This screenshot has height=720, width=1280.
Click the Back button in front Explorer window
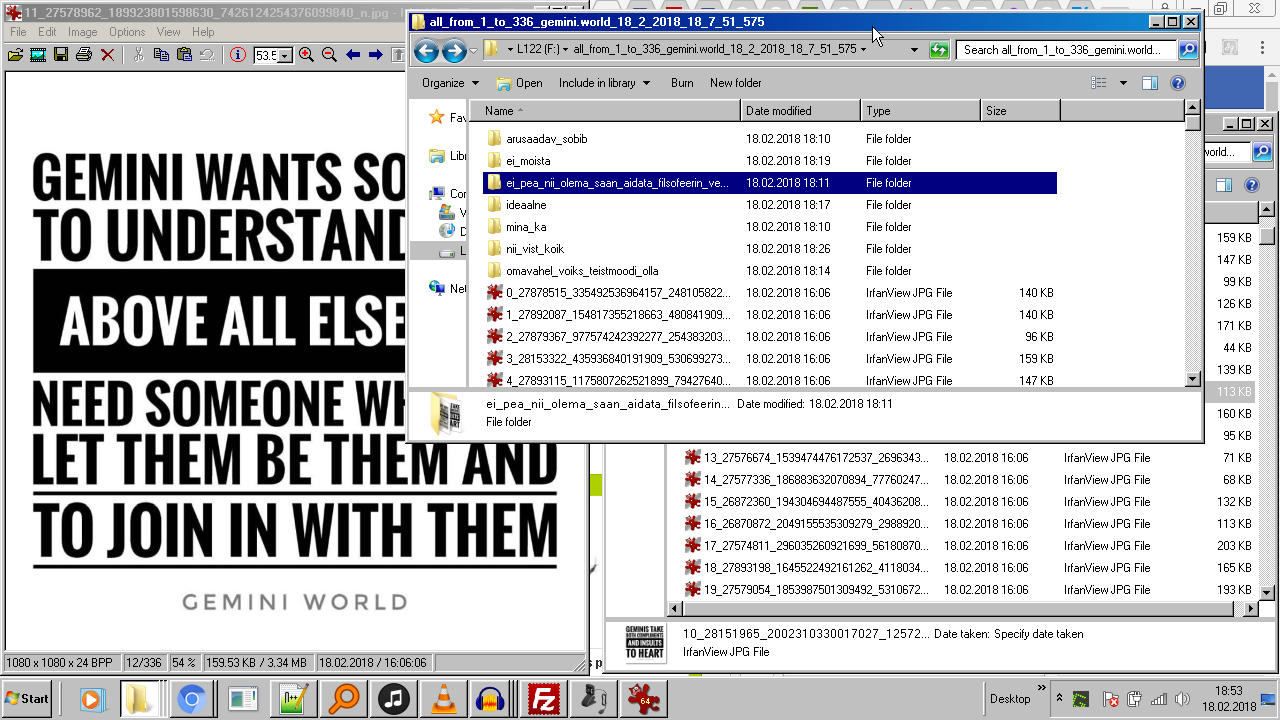(x=426, y=50)
